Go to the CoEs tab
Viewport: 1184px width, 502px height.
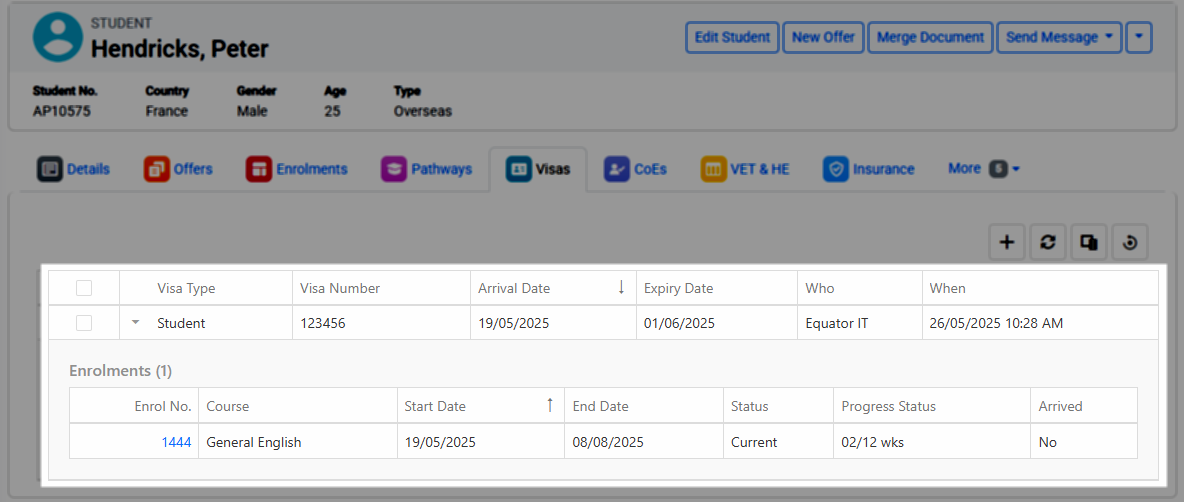636,169
